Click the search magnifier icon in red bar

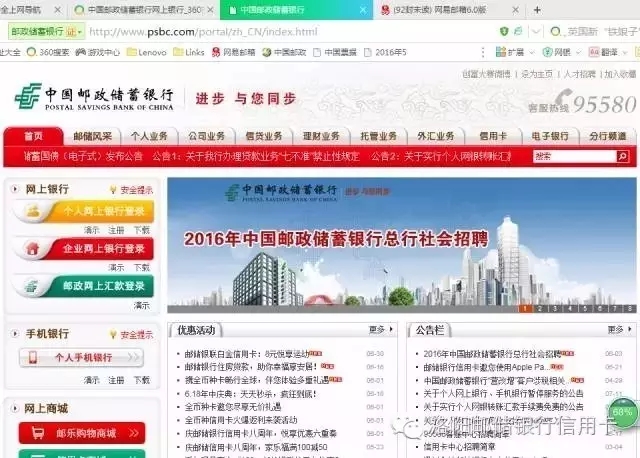point(622,156)
